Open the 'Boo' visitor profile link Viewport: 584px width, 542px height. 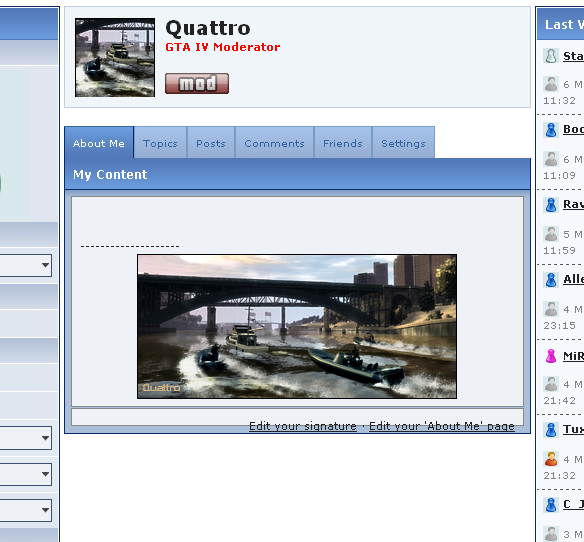point(573,129)
